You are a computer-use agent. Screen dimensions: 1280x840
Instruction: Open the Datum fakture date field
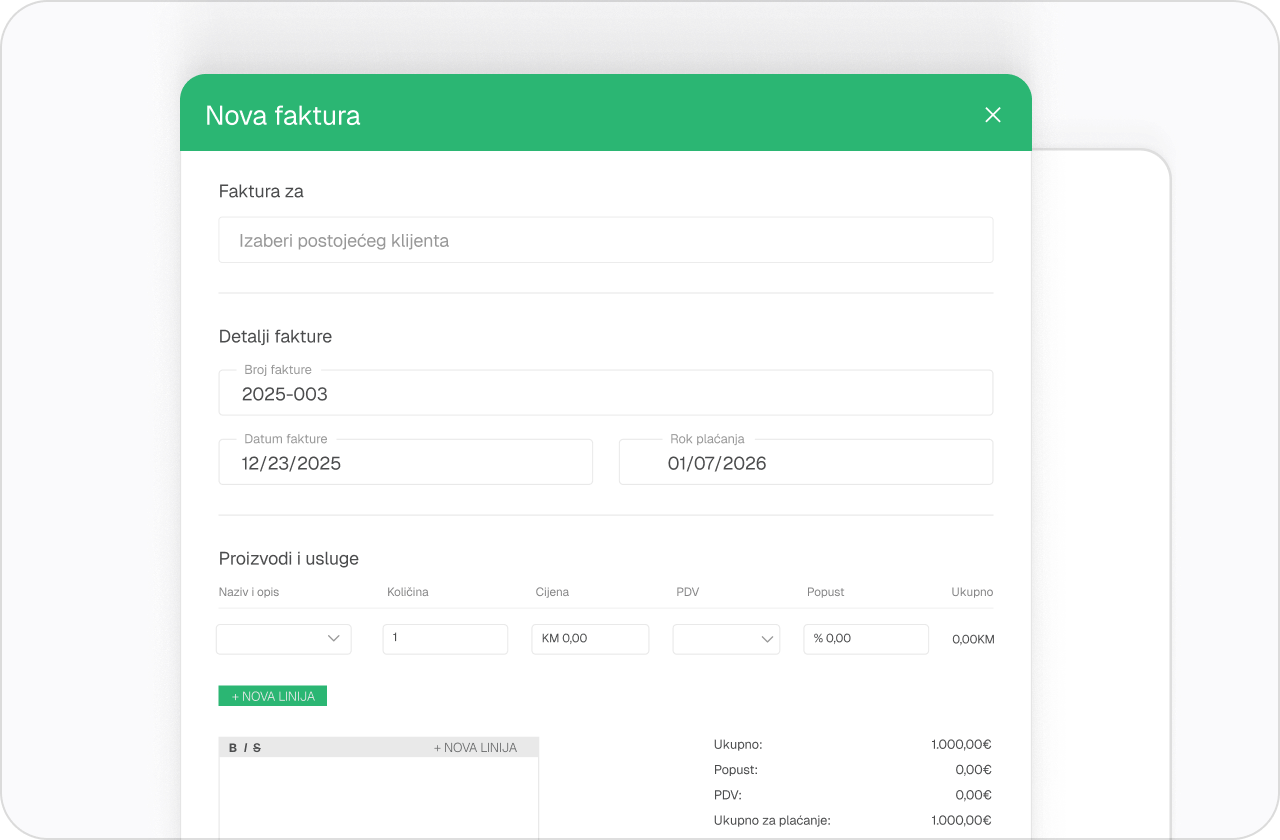coord(406,462)
